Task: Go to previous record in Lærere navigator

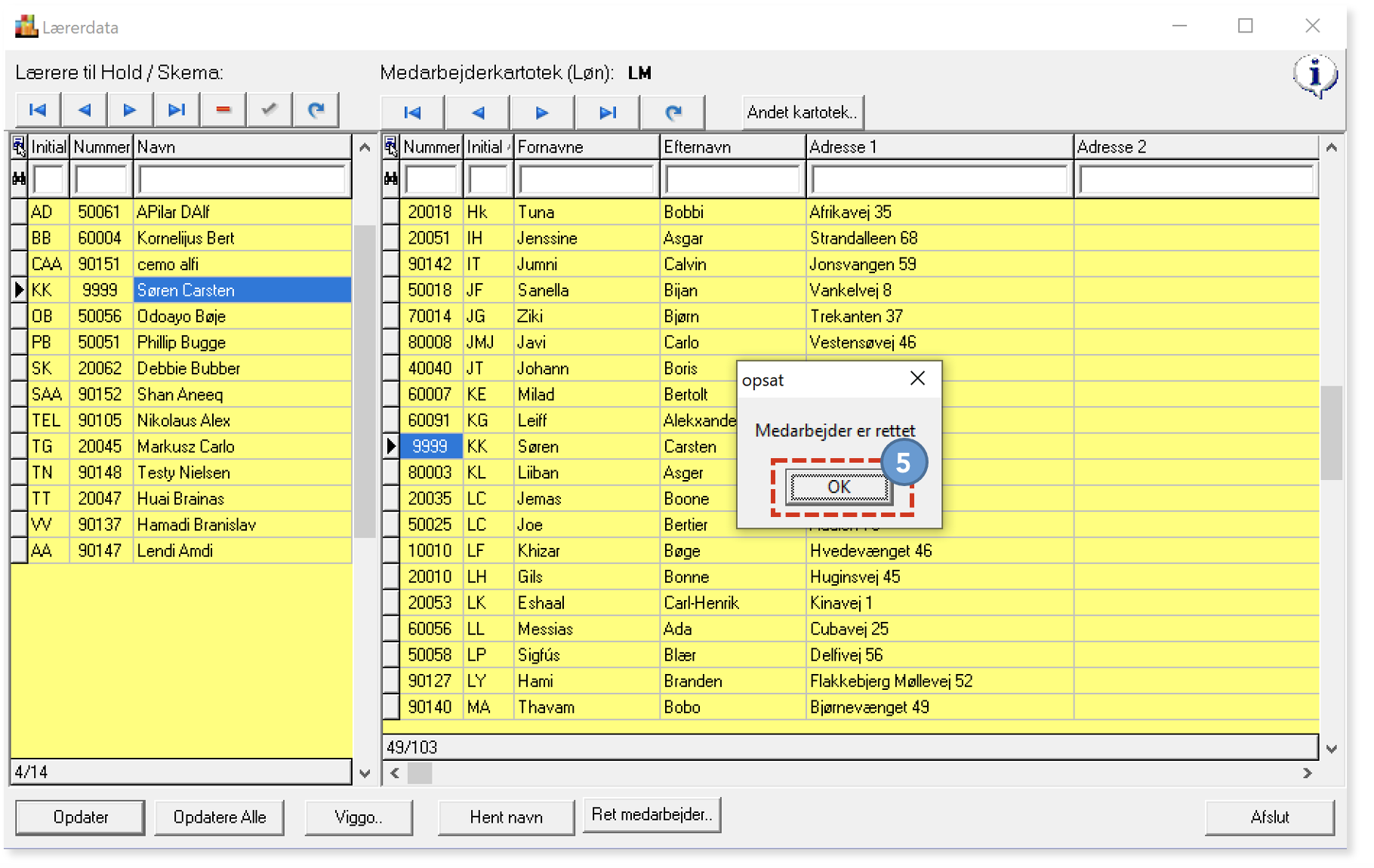Action: (x=85, y=110)
